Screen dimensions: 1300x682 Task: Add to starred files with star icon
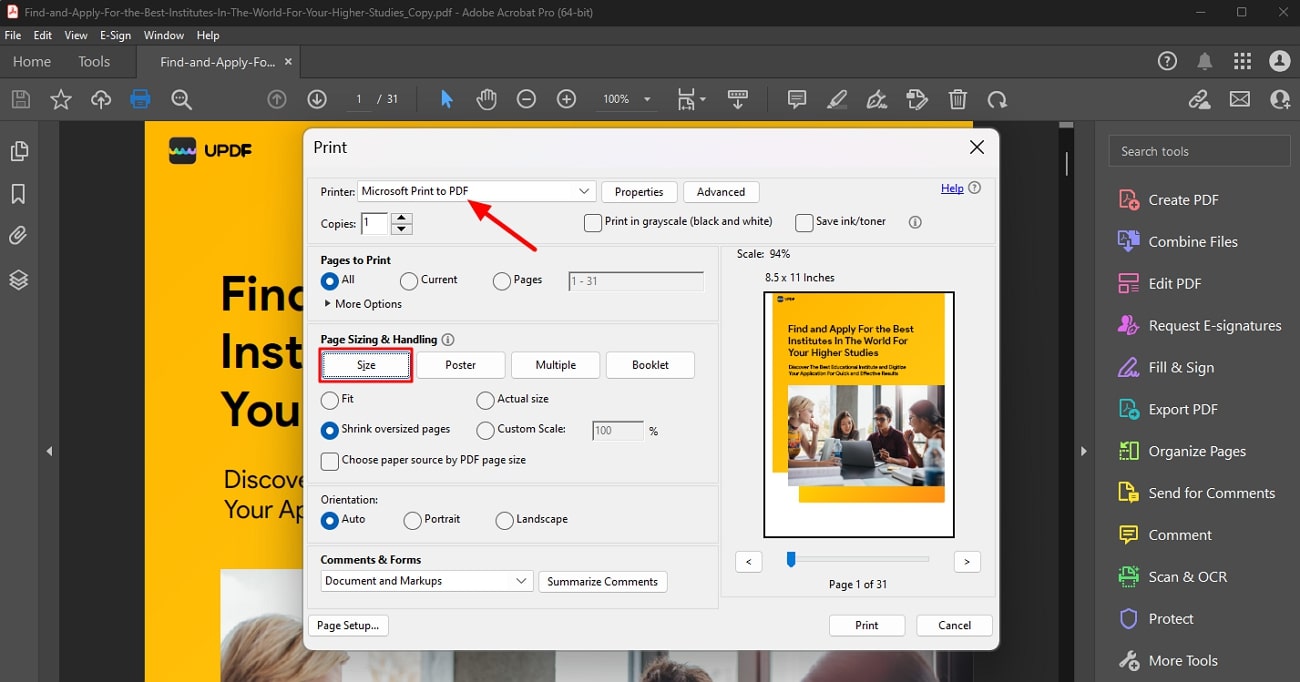click(x=61, y=99)
